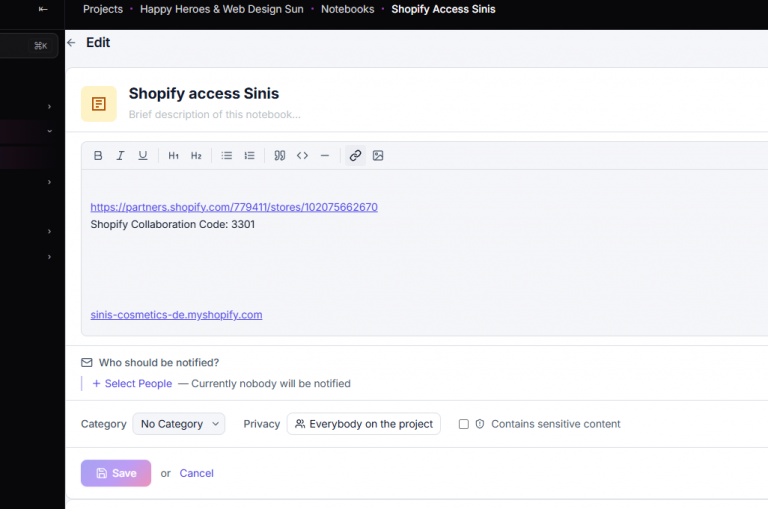Click the envelope icon by notification prompt
Viewport: 768px width, 509px height.
[x=87, y=363]
